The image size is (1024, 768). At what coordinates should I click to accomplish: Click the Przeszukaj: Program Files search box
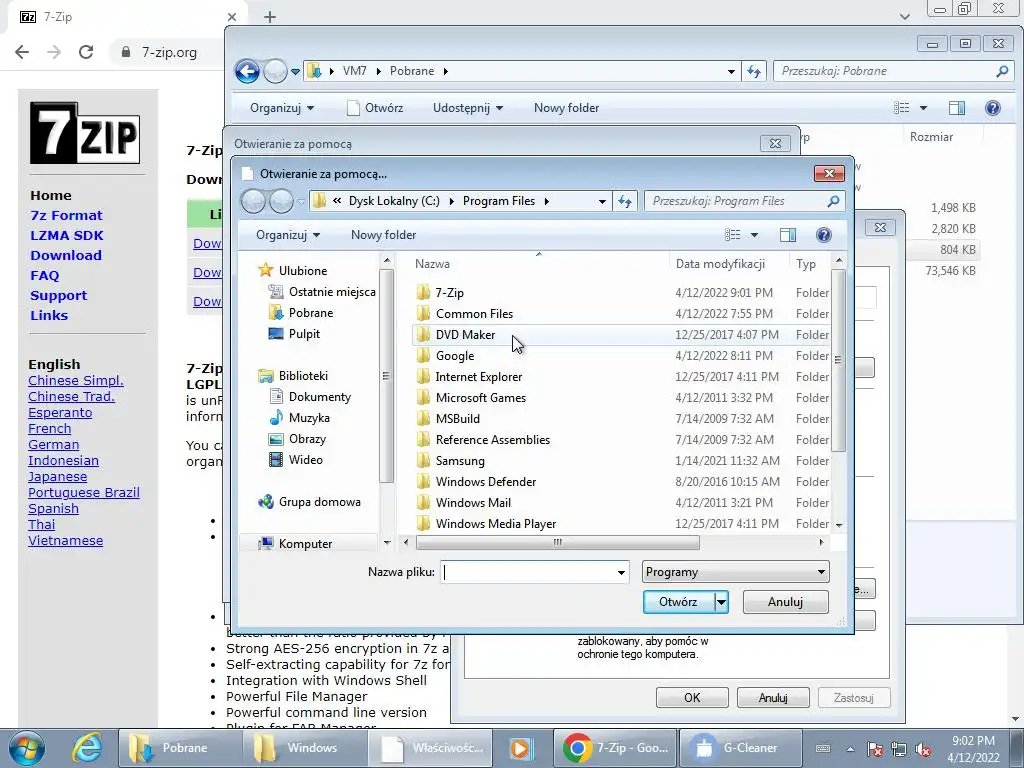tap(736, 201)
